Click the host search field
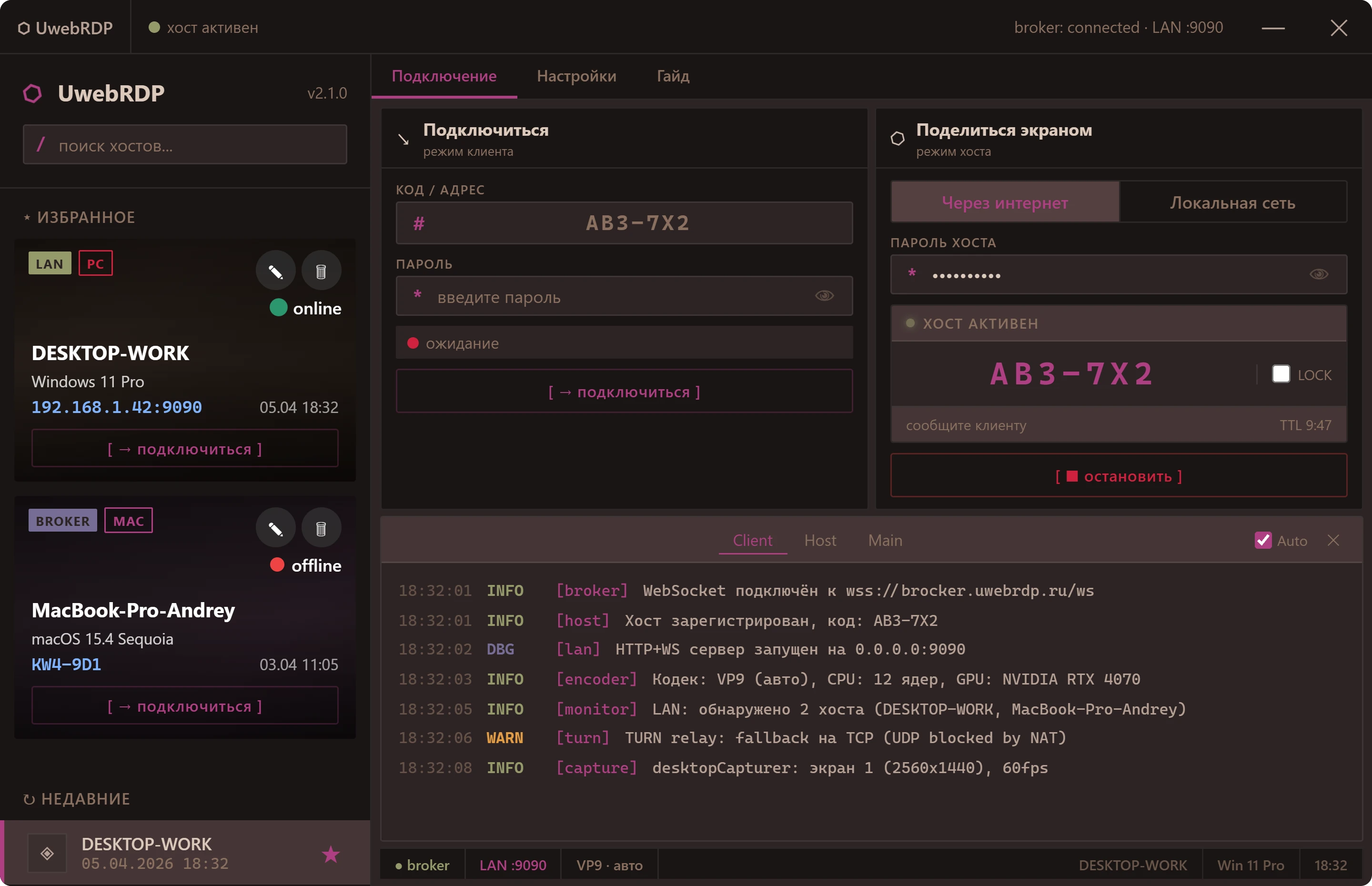This screenshot has height=886, width=1372. point(185,145)
